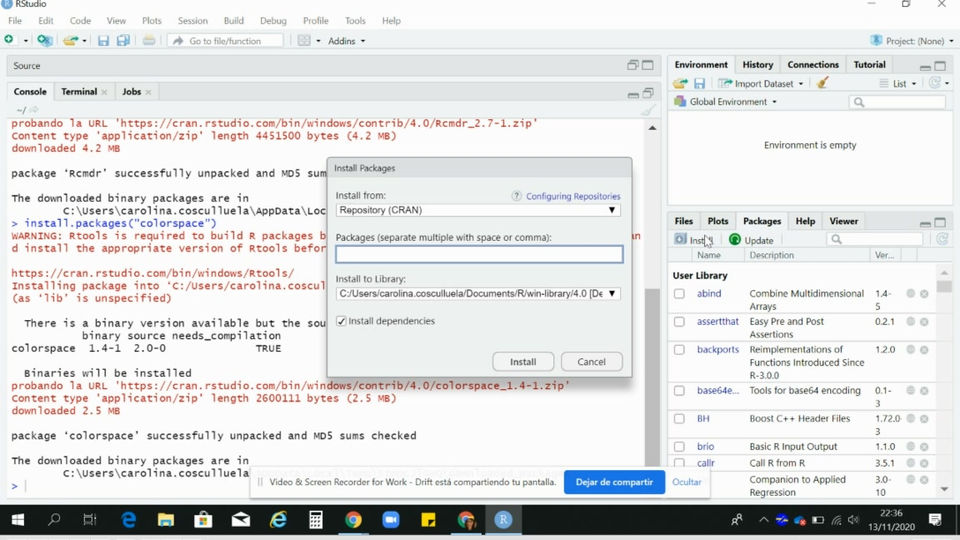Viewport: 960px width, 540px height.
Task: Switch to the Help tab
Action: [x=805, y=221]
